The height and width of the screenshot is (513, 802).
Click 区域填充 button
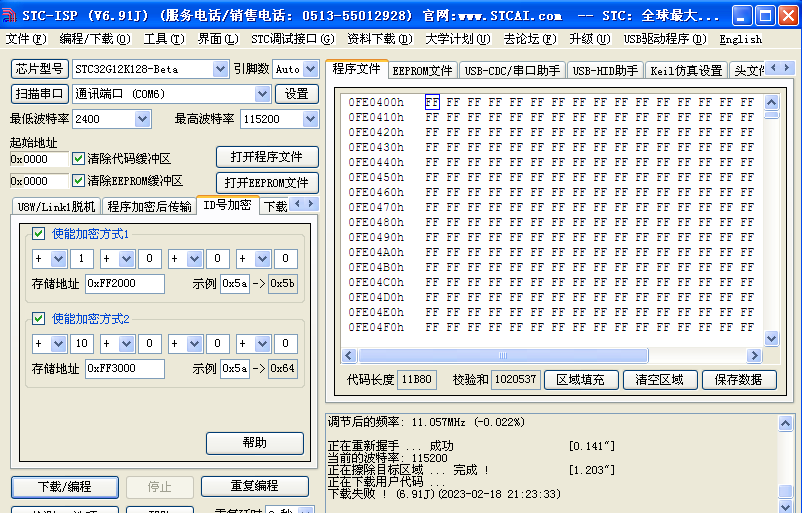pyautogui.click(x=581, y=380)
